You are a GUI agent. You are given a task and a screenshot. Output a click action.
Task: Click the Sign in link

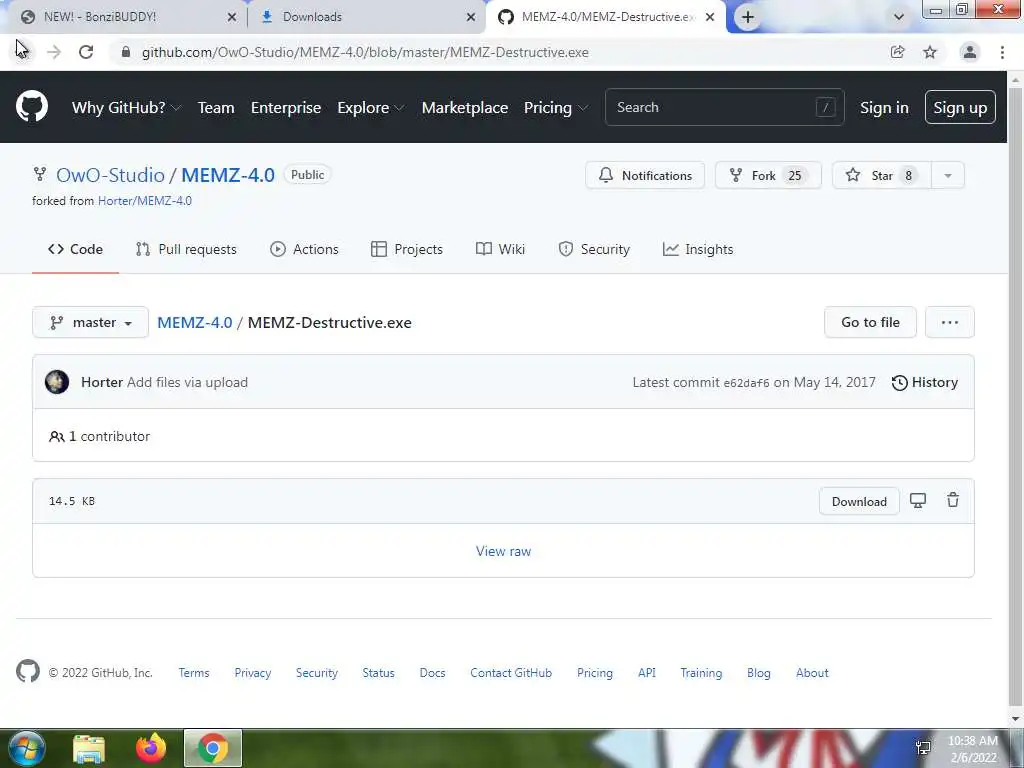click(884, 107)
